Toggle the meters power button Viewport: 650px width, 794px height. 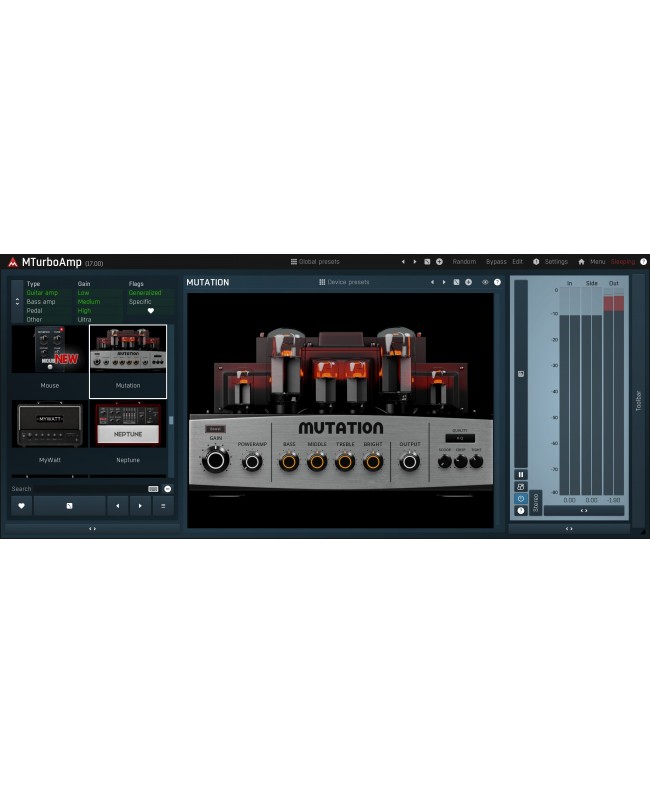[521, 499]
